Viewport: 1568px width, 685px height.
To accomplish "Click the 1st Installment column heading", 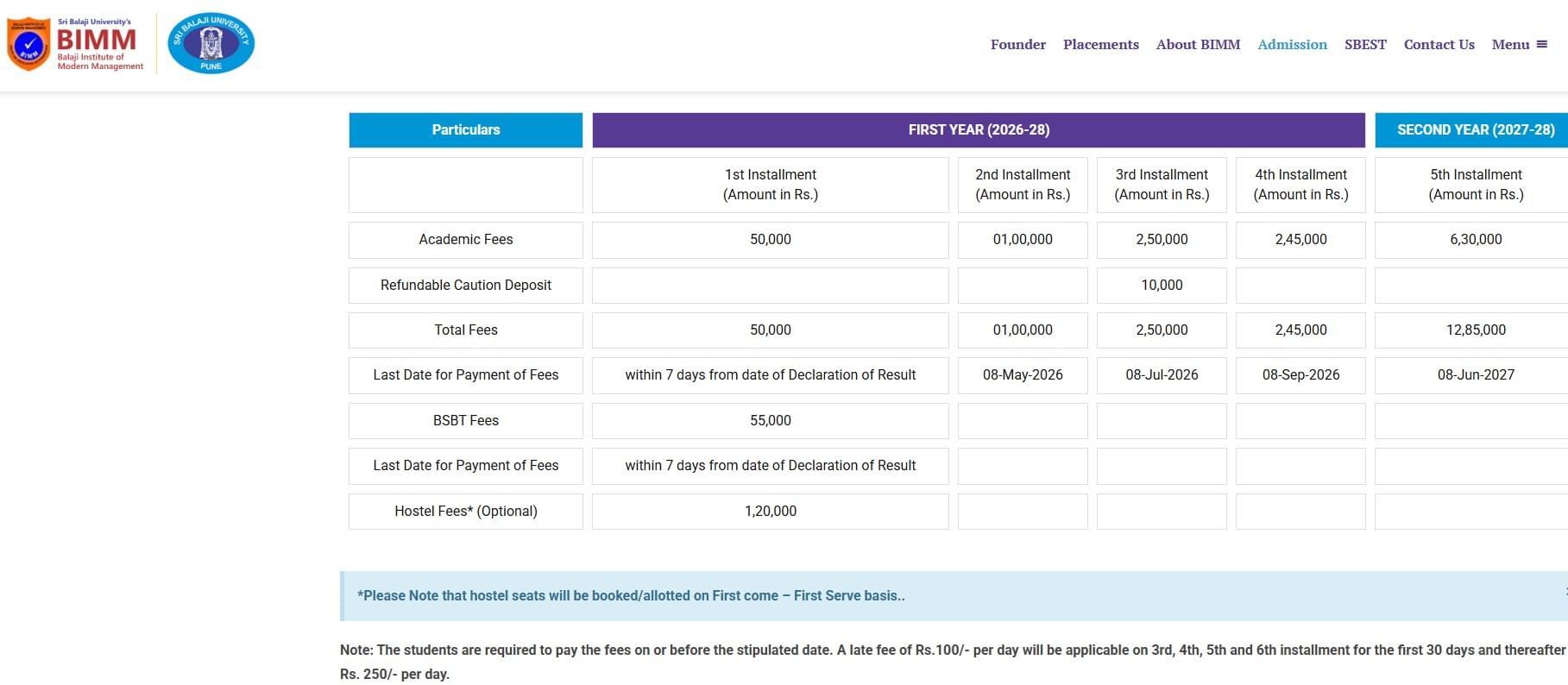I will pos(770,185).
